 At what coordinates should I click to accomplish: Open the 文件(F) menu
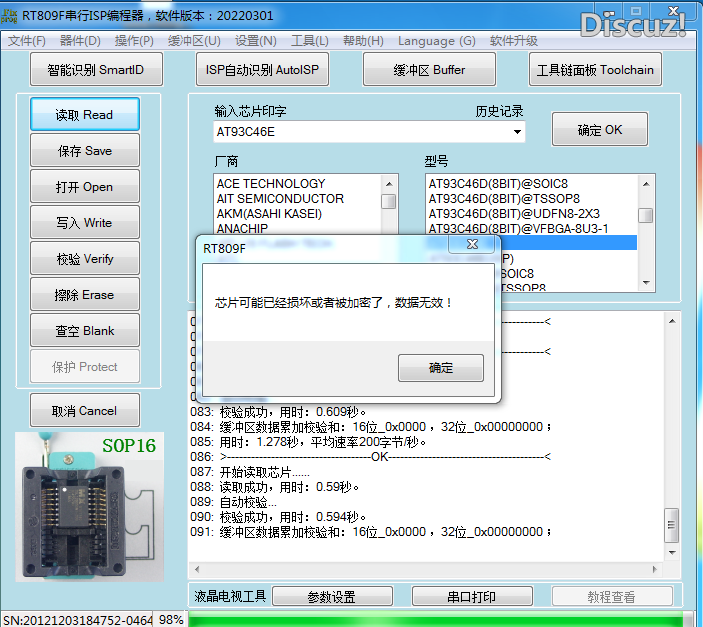(x=27, y=41)
